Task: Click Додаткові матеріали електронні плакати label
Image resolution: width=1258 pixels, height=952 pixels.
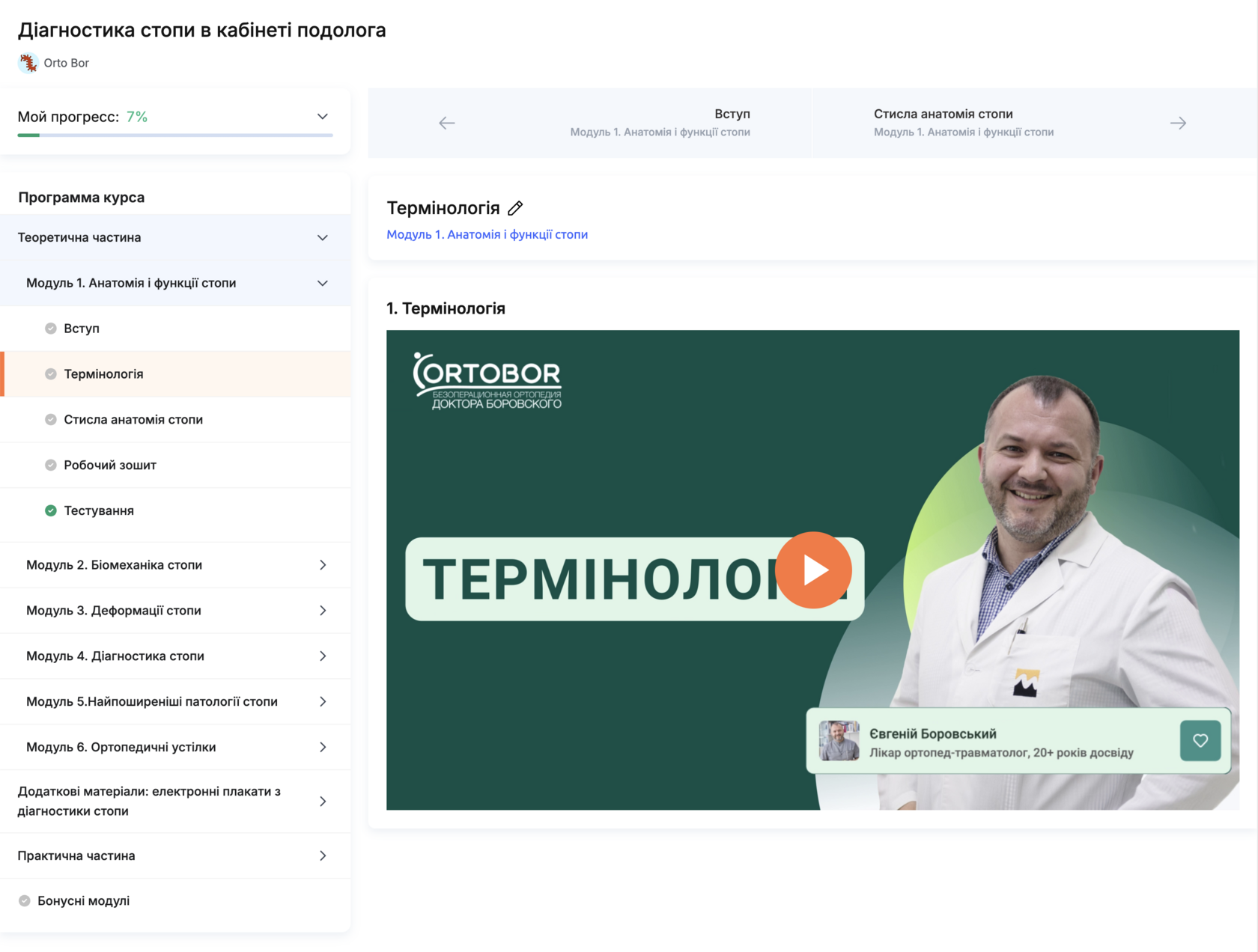Action: (149, 802)
